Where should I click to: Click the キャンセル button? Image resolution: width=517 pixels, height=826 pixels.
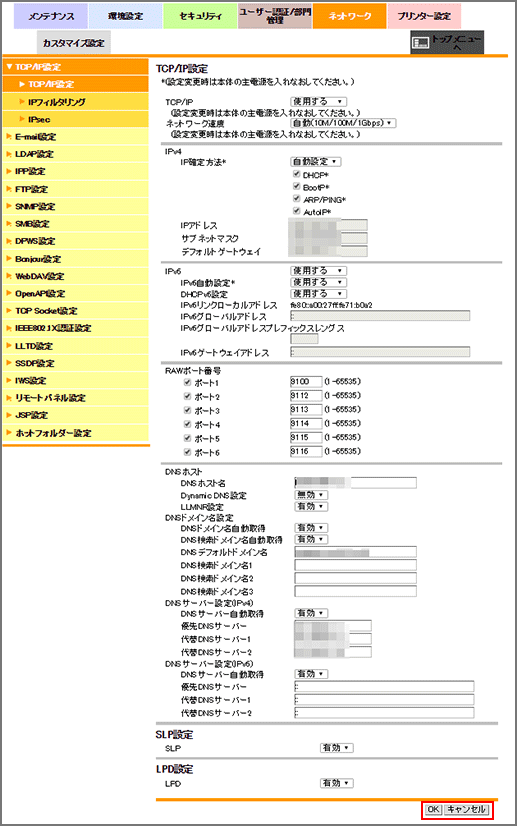pos(467,809)
